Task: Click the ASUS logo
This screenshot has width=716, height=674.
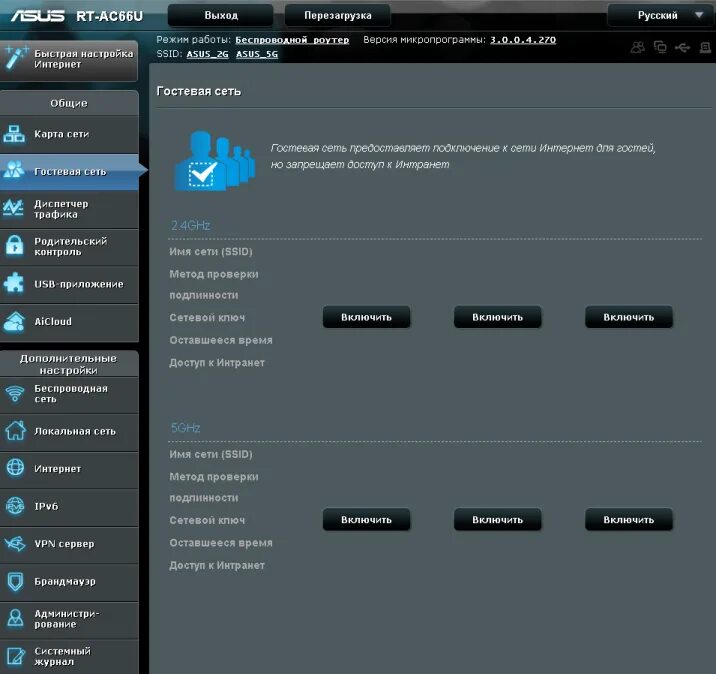Action: coord(37,16)
